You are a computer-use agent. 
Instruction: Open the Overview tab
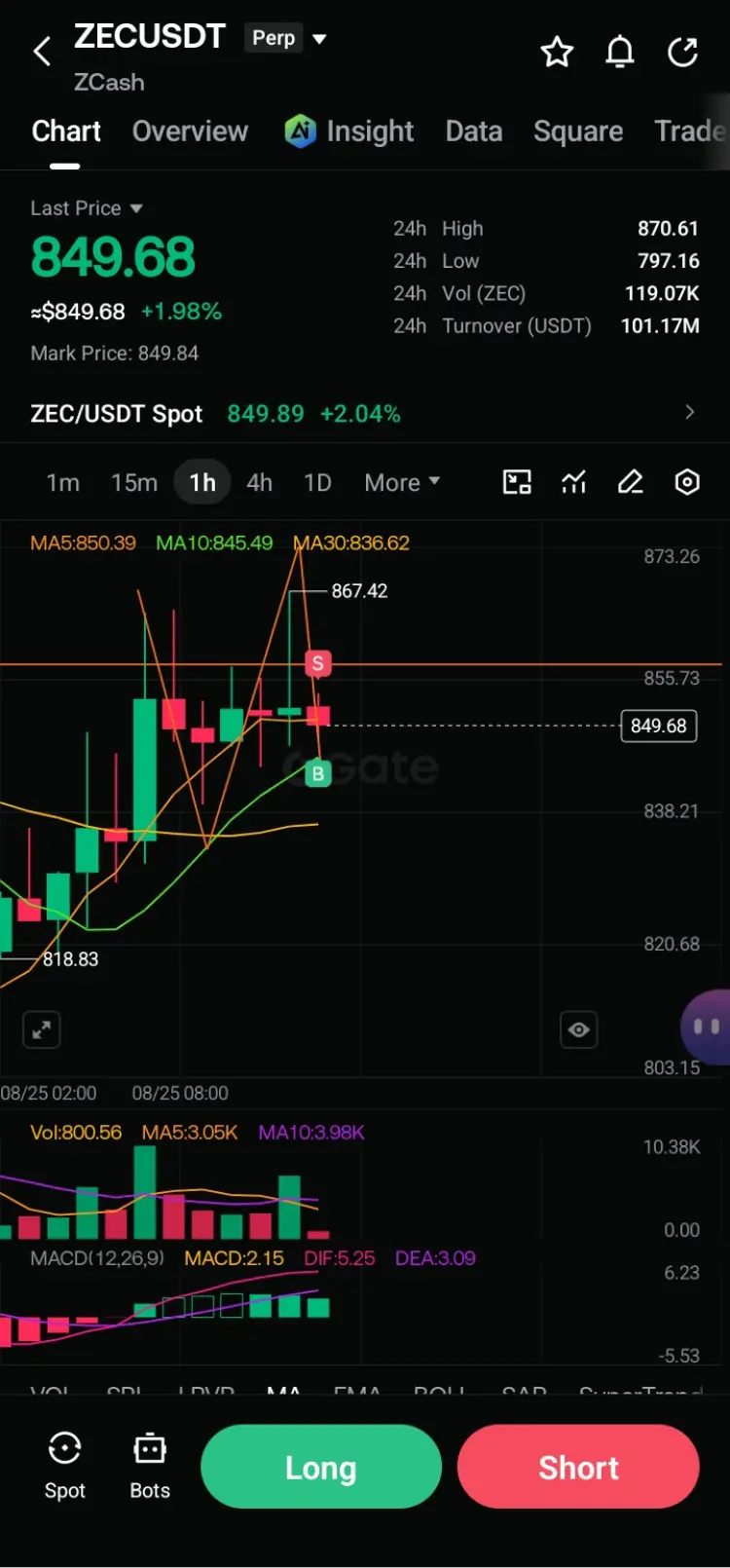click(x=190, y=131)
